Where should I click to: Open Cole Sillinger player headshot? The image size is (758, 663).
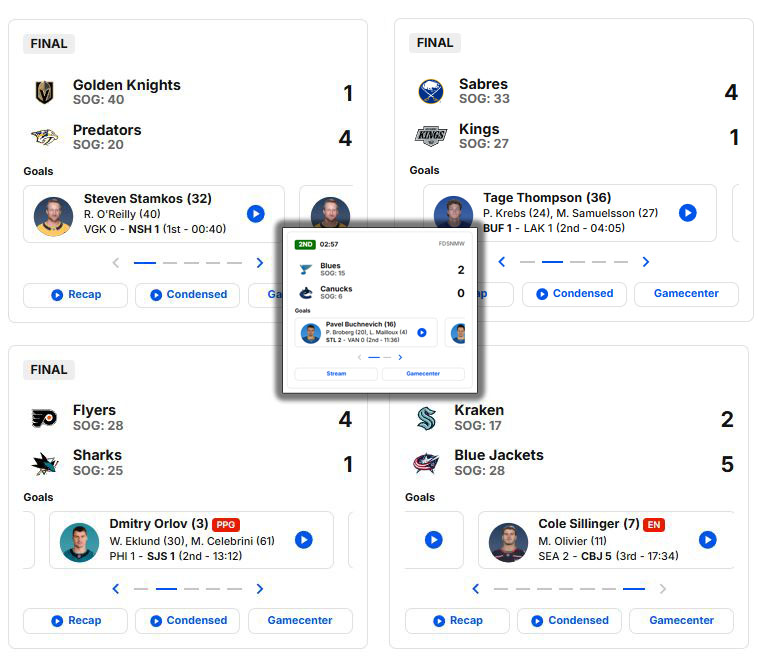coord(508,542)
